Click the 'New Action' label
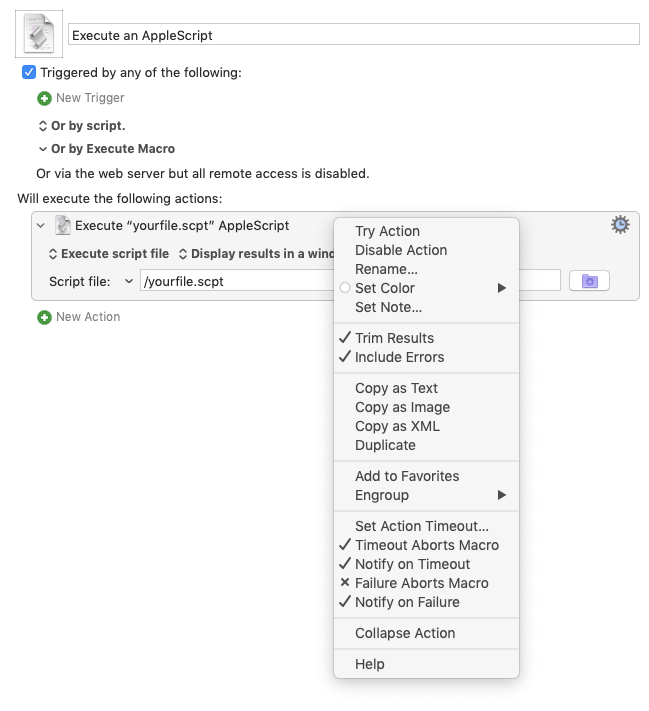This screenshot has width=649, height=711. (x=88, y=317)
